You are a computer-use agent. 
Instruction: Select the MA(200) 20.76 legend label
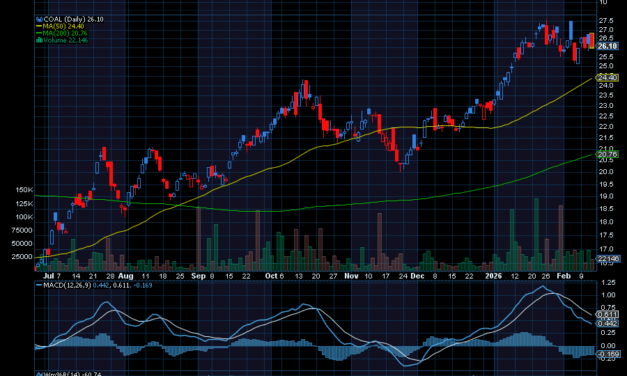(65, 33)
